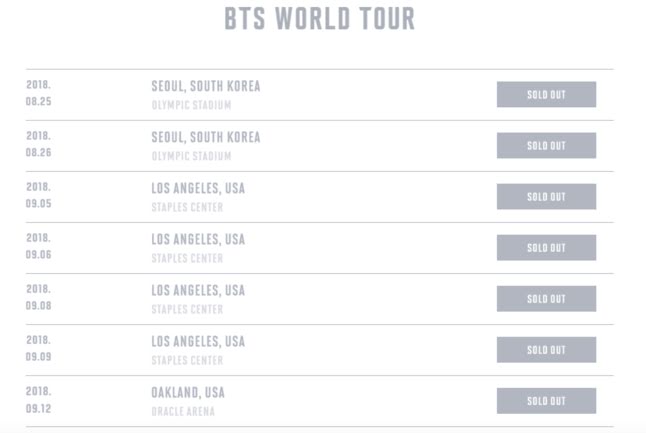
Task: Select the 2018.09.12 date label
Action: (x=39, y=400)
